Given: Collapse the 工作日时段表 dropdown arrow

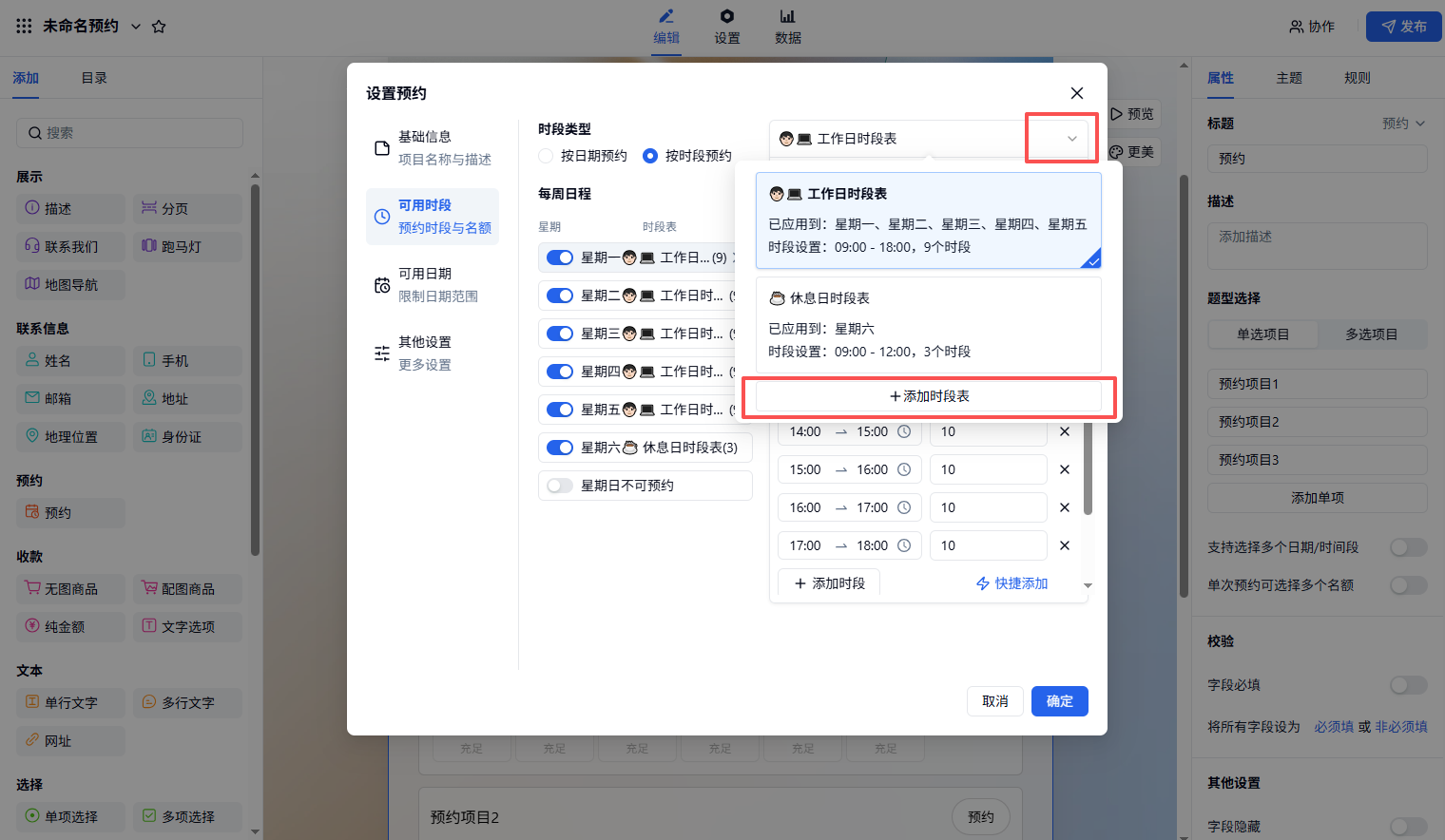Looking at the screenshot, I should point(1071,139).
